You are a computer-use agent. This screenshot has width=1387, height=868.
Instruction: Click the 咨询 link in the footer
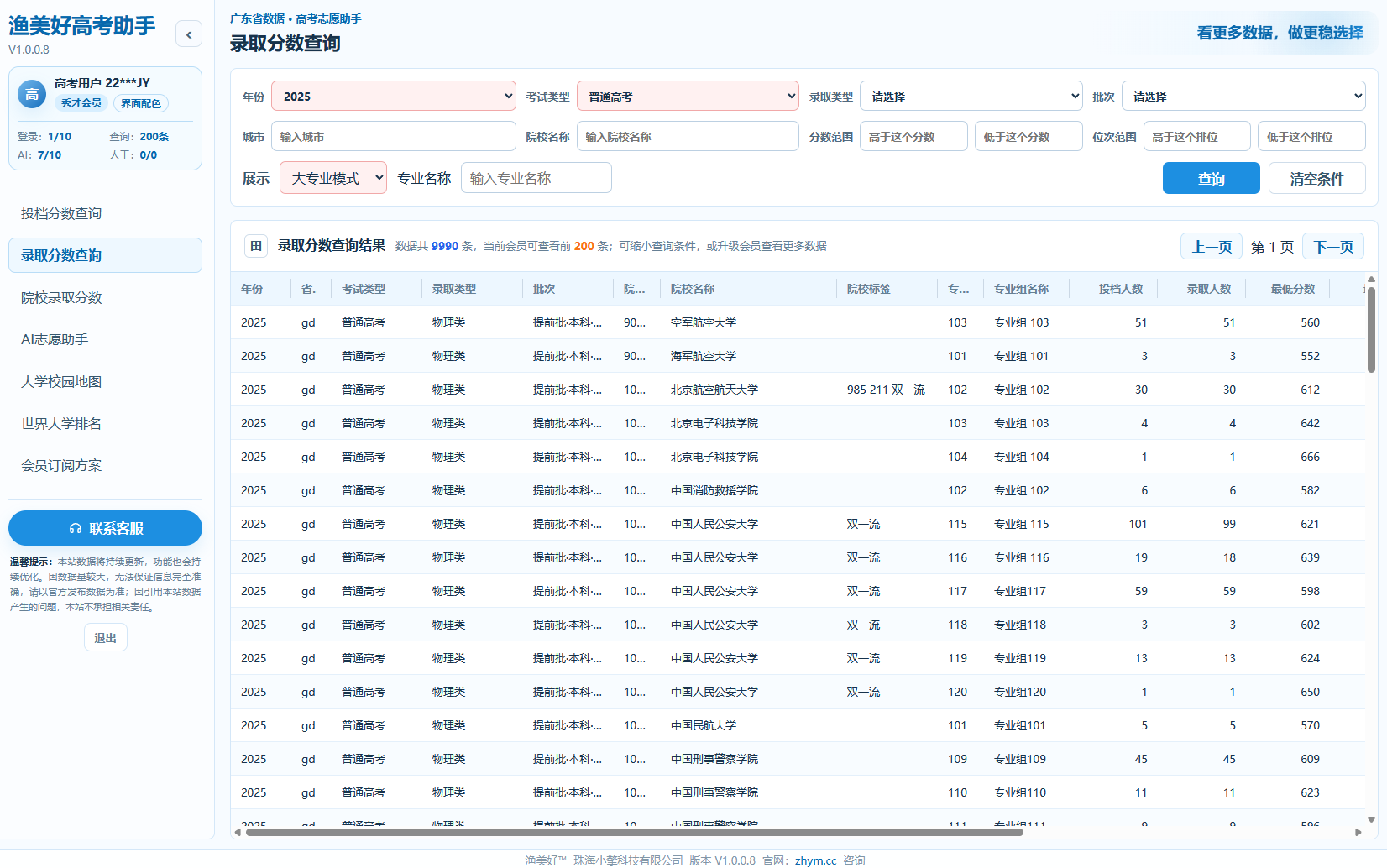(x=854, y=860)
